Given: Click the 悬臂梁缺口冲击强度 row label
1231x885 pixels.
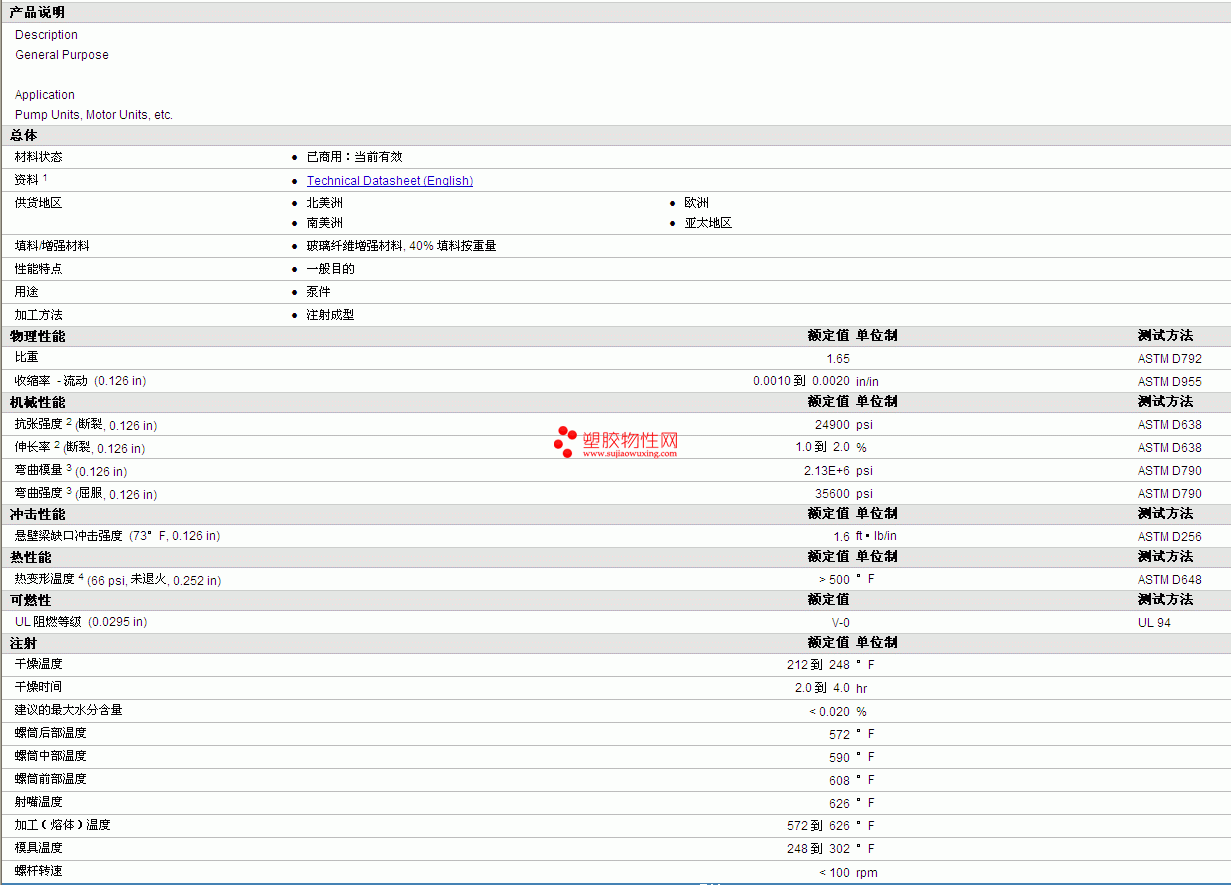Looking at the screenshot, I should [117, 536].
